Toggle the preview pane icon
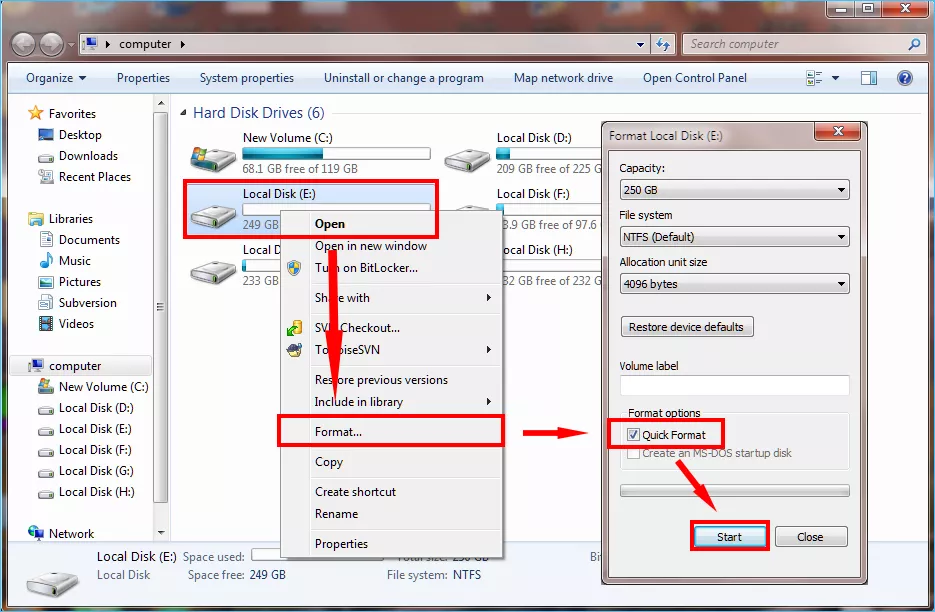 (x=869, y=78)
